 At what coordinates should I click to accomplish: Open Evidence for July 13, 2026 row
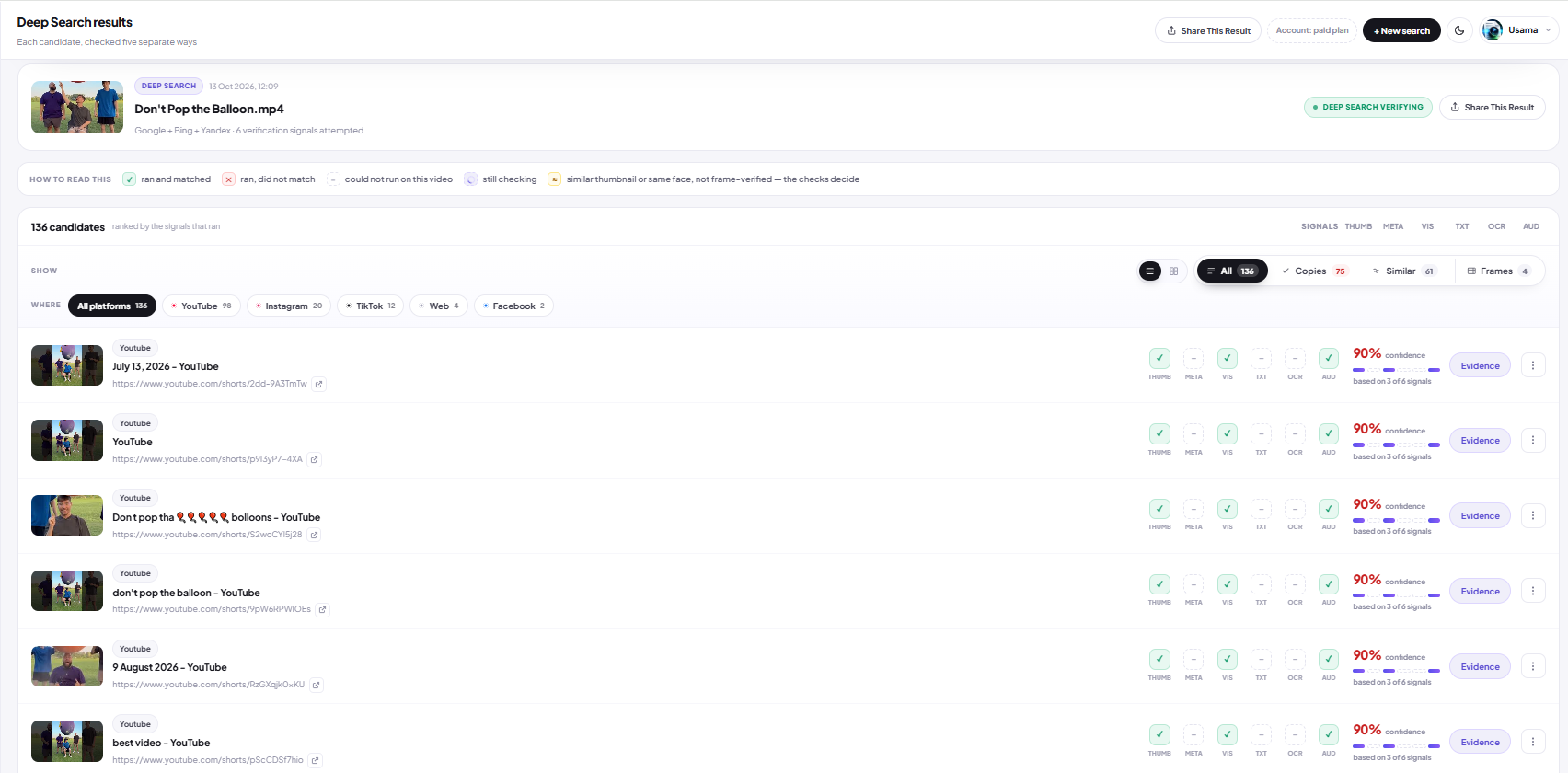point(1480,365)
